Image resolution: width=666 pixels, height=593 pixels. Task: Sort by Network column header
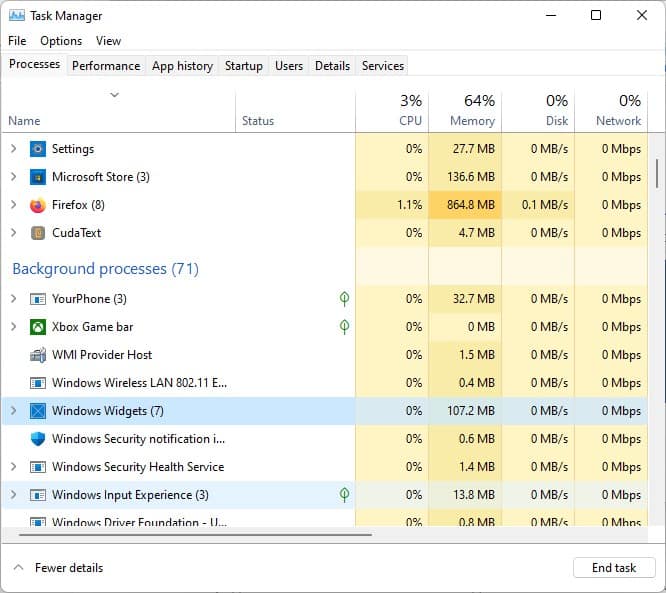click(611, 110)
